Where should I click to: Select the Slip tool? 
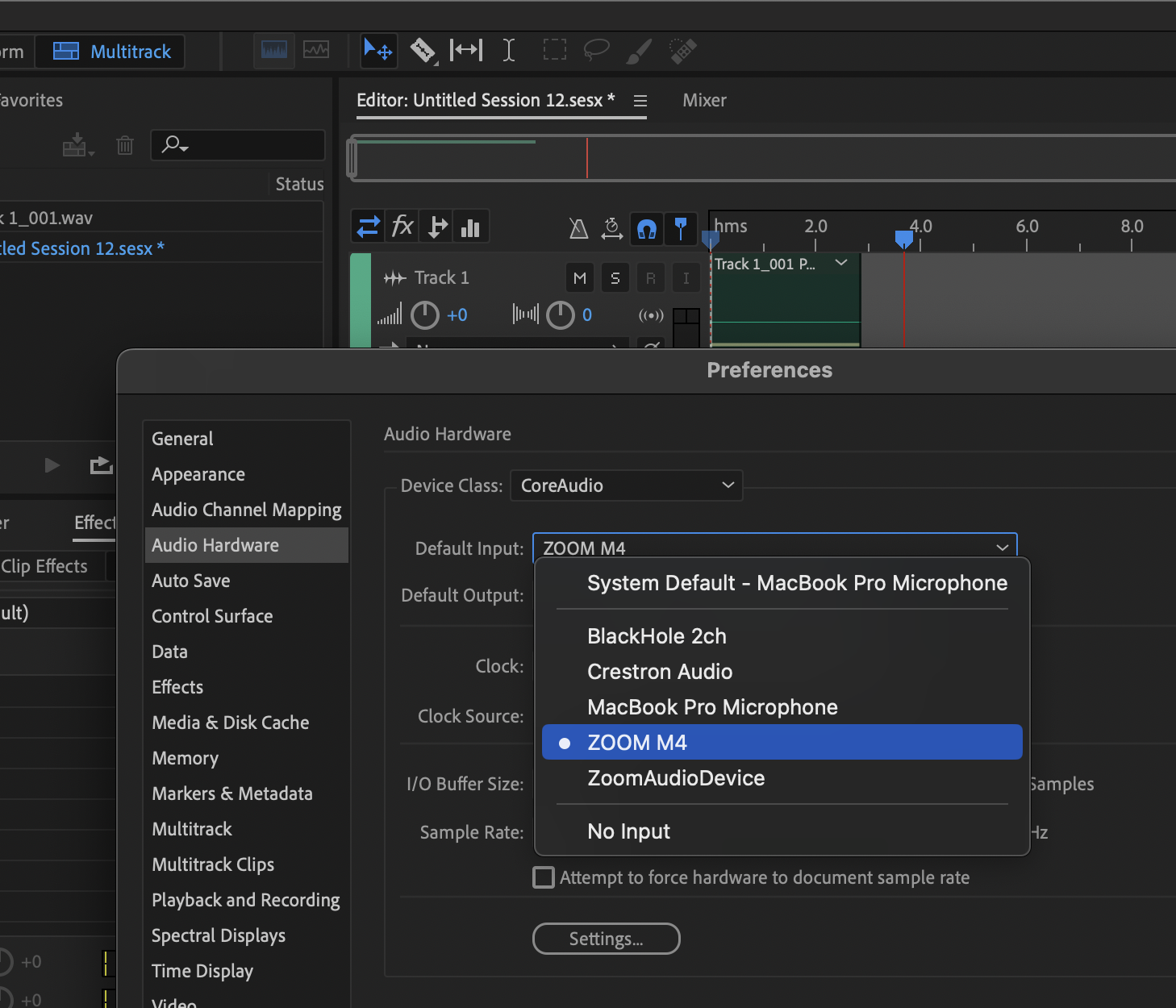(466, 51)
